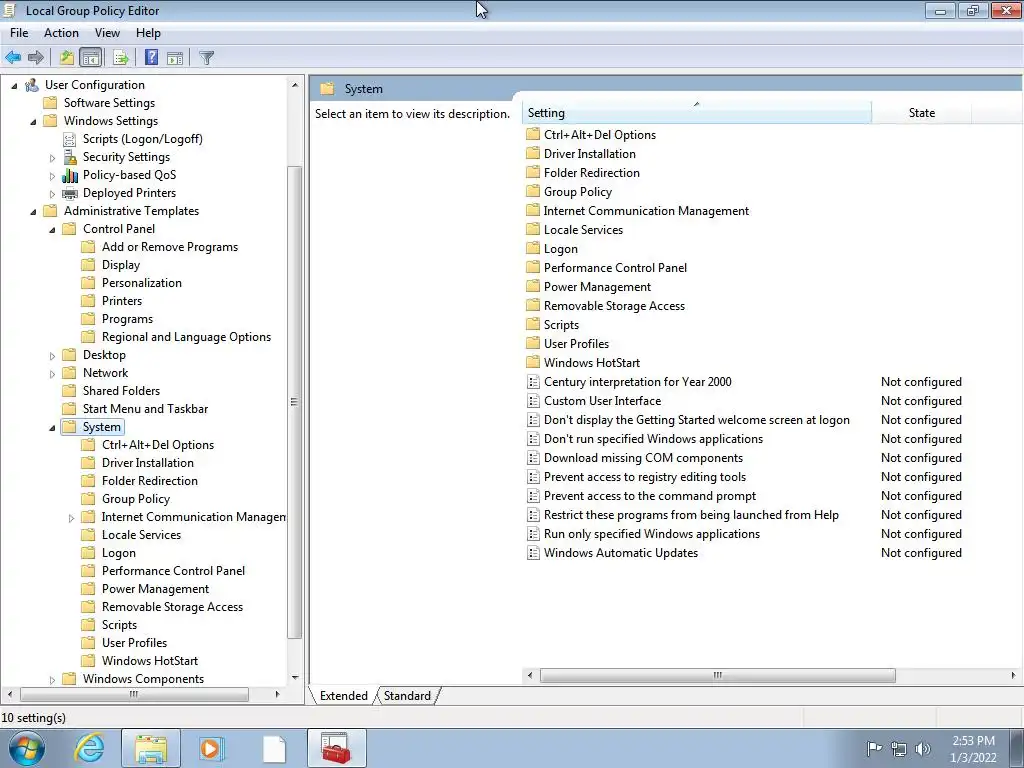Toggle the Show/Hide Console Tree icon
The height and width of the screenshot is (768, 1024).
click(x=91, y=57)
